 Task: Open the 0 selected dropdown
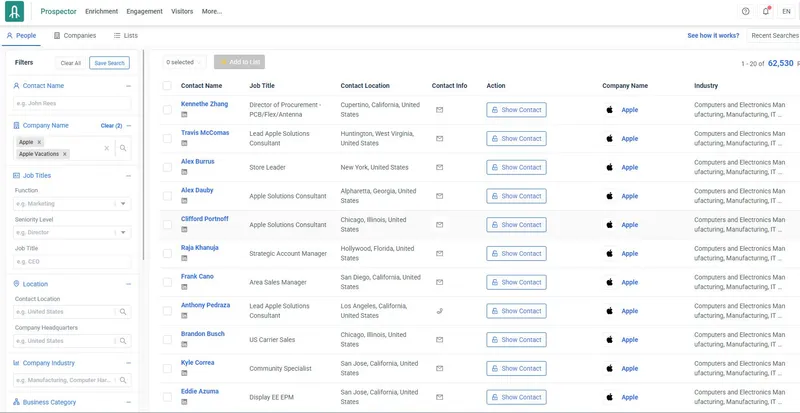(185, 62)
